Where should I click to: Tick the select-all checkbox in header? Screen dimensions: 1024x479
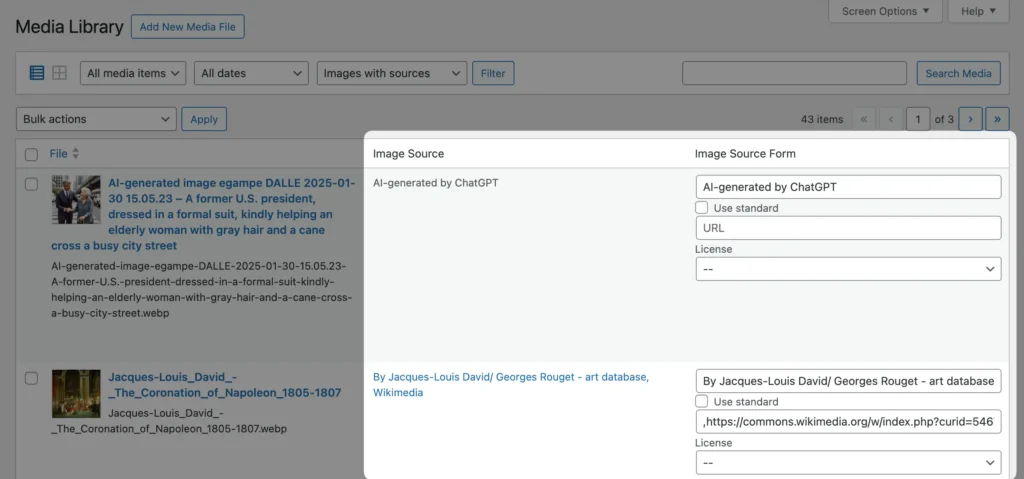(31, 154)
